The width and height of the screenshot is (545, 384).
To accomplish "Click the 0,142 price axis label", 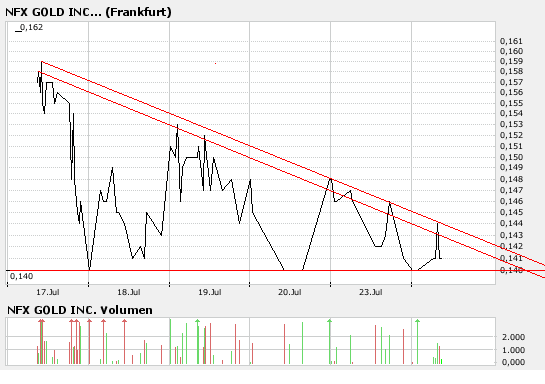I will click(511, 246).
